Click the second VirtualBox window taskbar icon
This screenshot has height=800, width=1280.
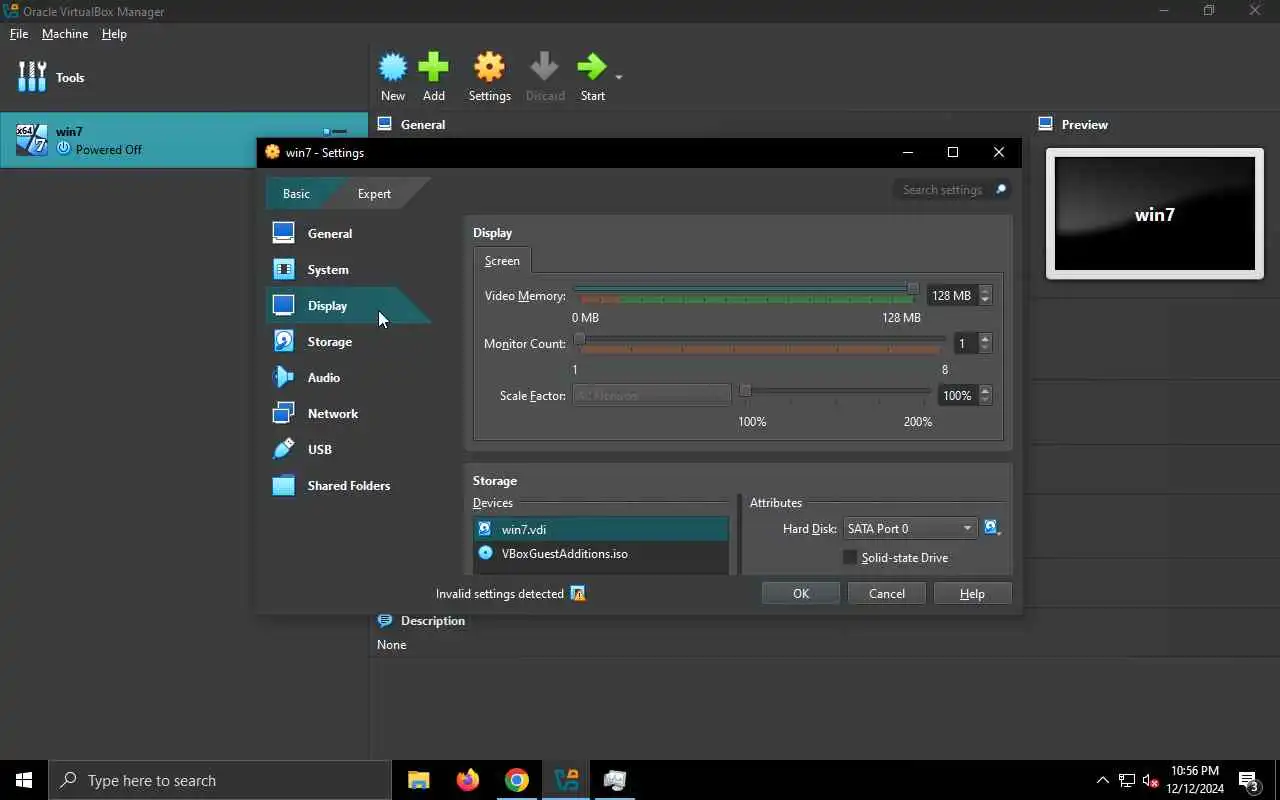(x=615, y=780)
